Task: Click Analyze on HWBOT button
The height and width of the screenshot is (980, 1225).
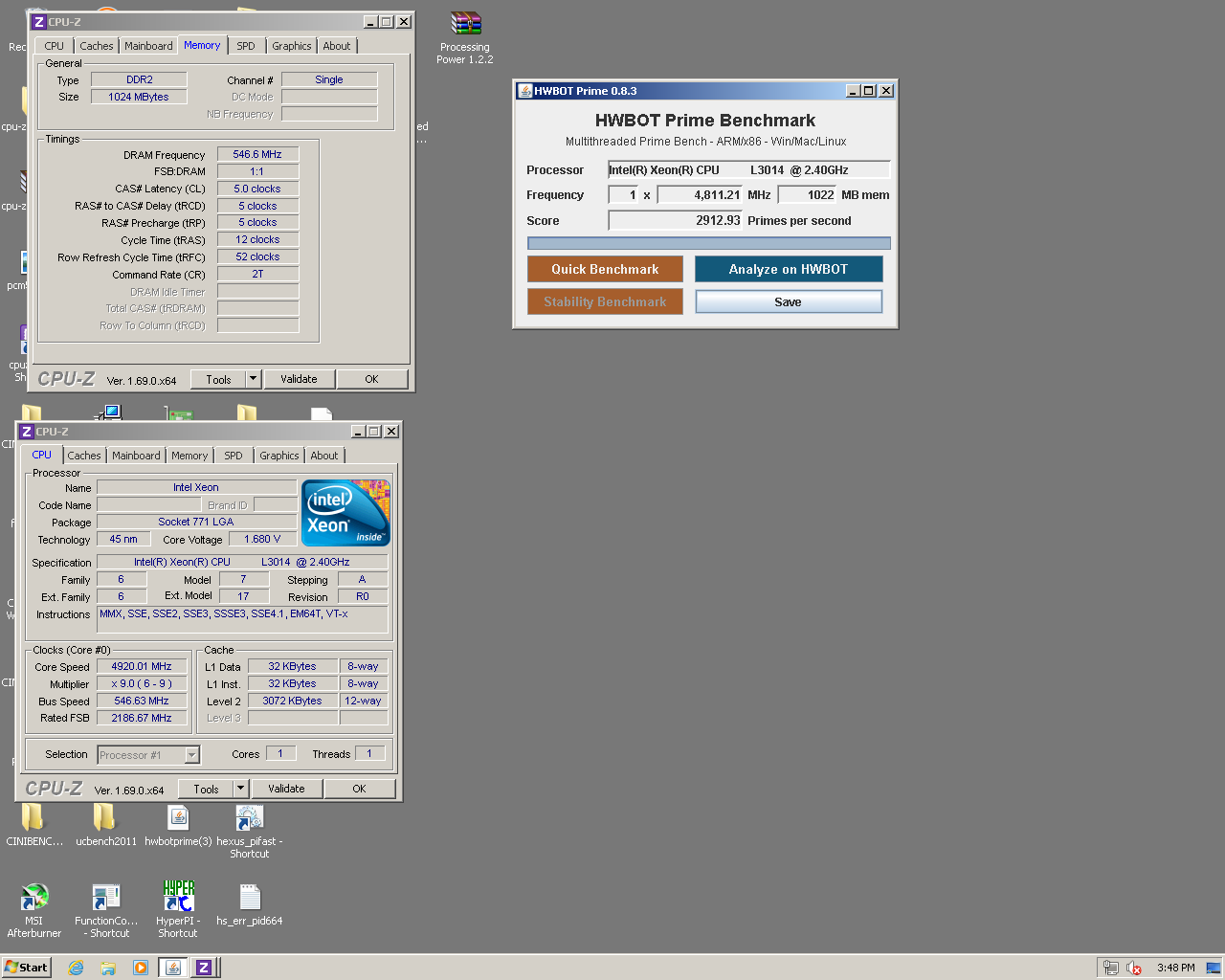Action: tap(789, 269)
